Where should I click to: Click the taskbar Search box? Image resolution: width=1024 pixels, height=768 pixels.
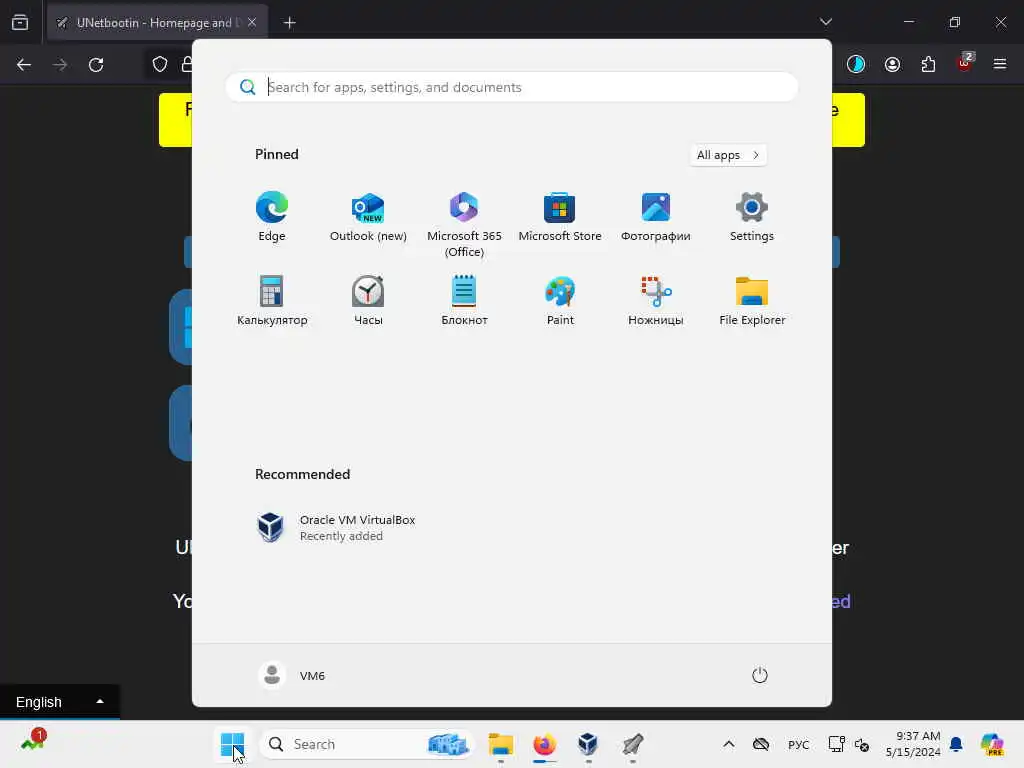click(x=367, y=744)
